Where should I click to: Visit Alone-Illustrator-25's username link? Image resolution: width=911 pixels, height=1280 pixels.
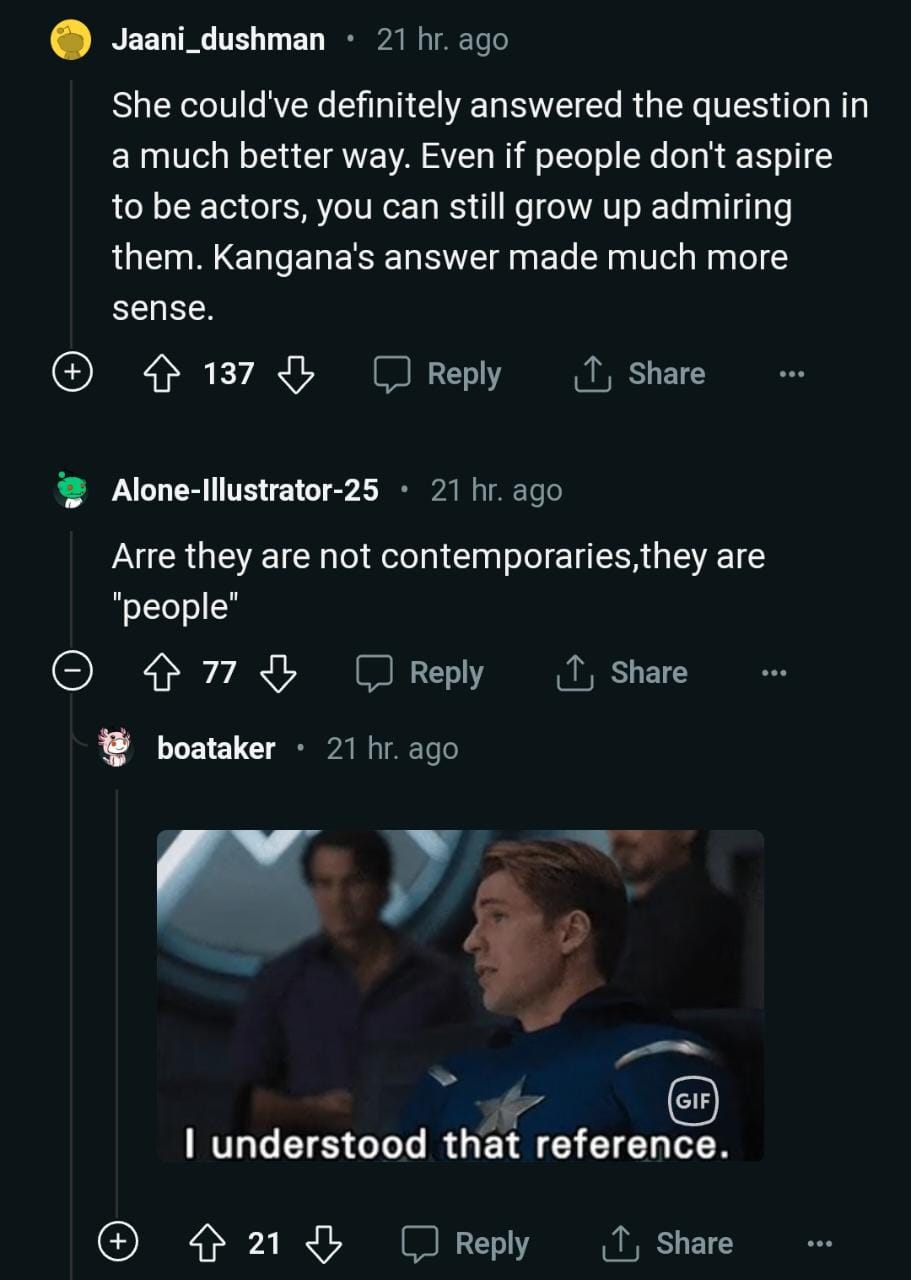[245, 490]
